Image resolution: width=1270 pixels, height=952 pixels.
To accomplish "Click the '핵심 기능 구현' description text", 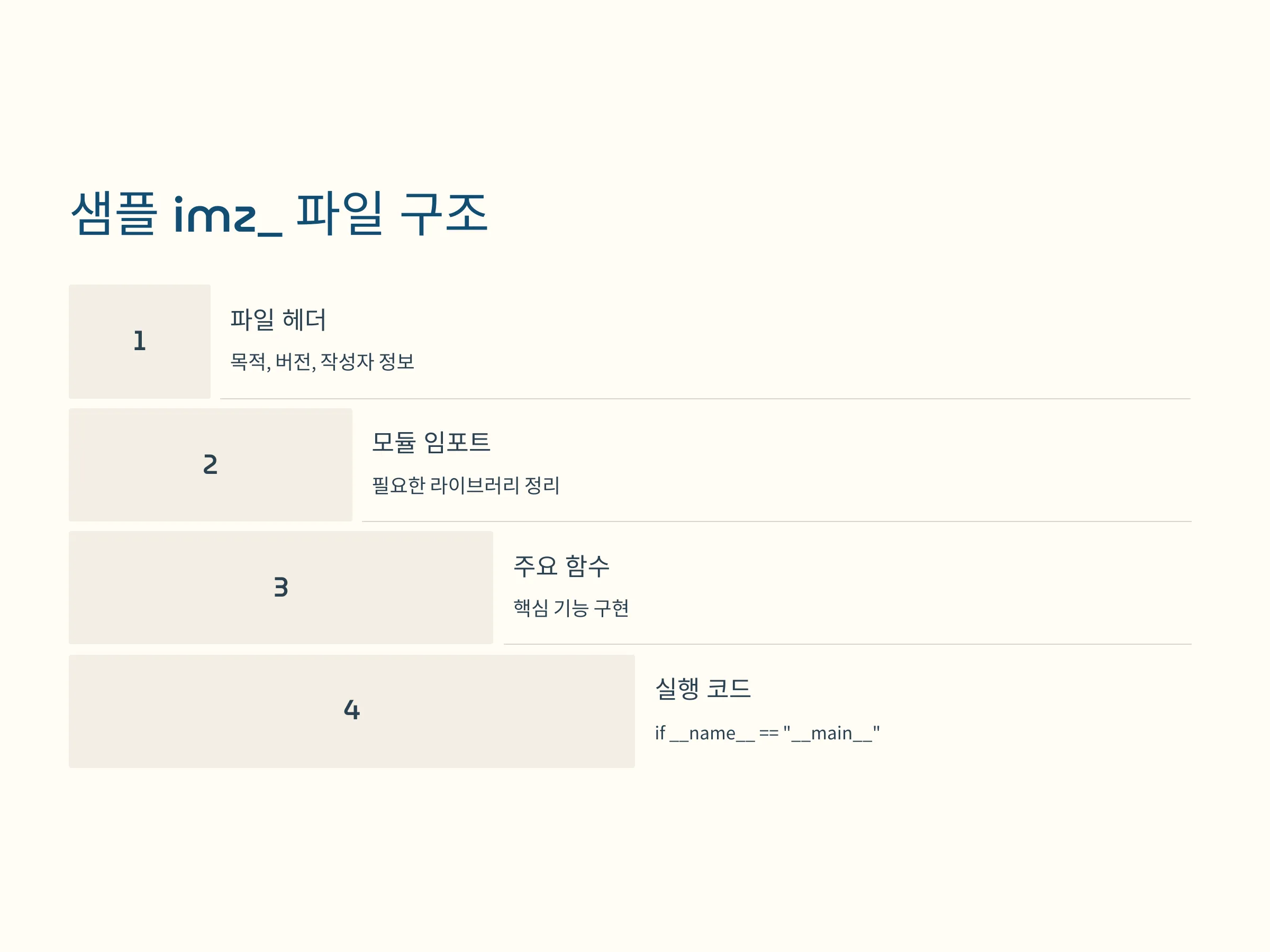I will pyautogui.click(x=570, y=608).
